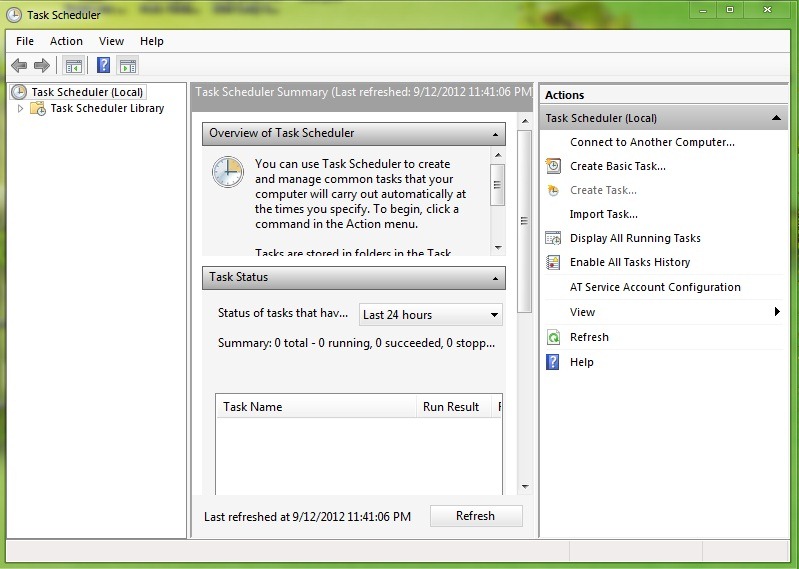Viewport: 799px width, 569px height.
Task: Click the Task Scheduler (Local) clock icon in tree
Action: tap(19, 92)
